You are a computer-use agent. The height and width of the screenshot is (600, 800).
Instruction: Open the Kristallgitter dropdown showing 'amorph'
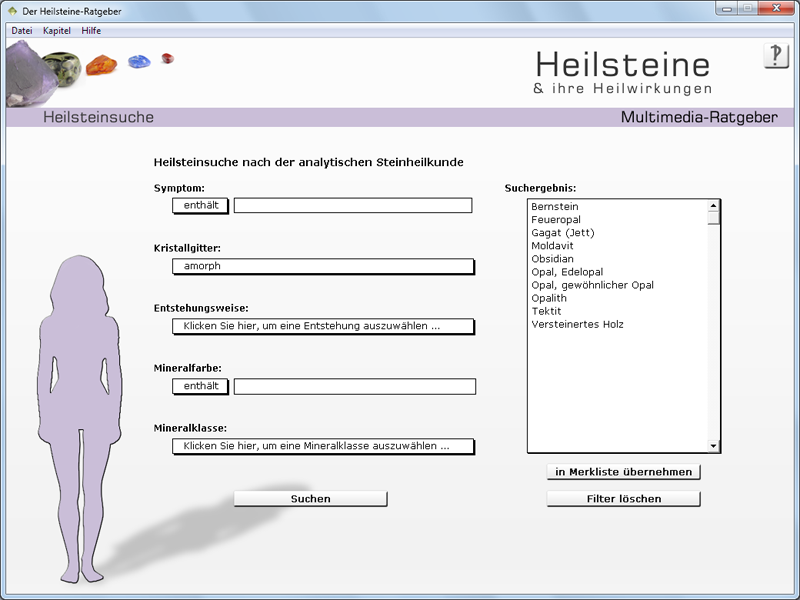322,266
